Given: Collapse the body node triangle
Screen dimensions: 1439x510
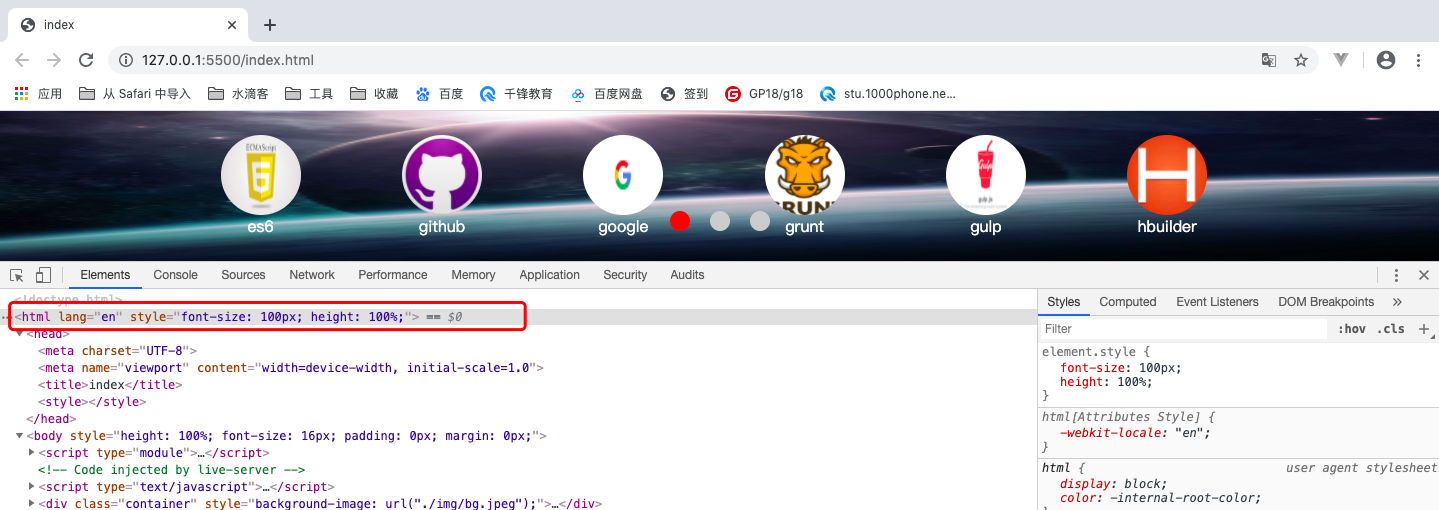Looking at the screenshot, I should [19, 436].
